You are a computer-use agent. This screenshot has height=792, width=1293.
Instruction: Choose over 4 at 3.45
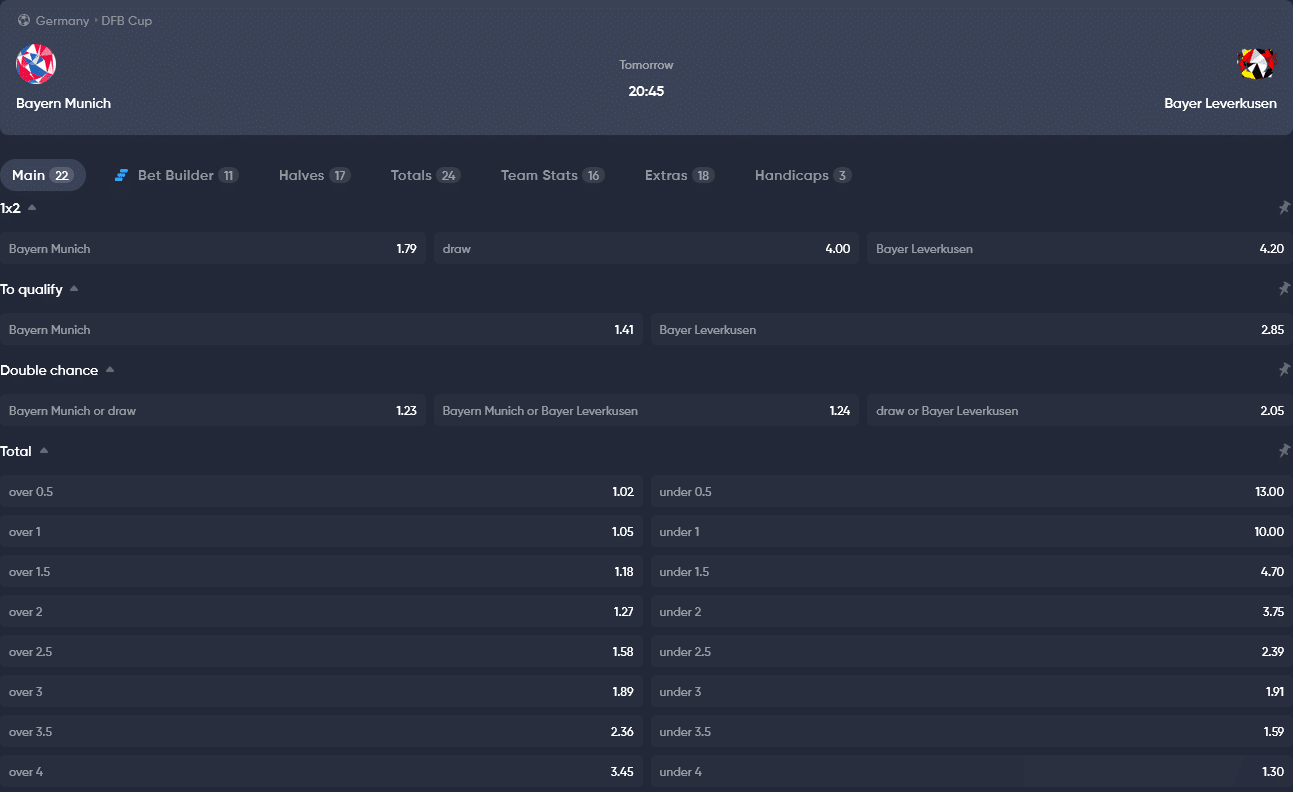pos(321,771)
